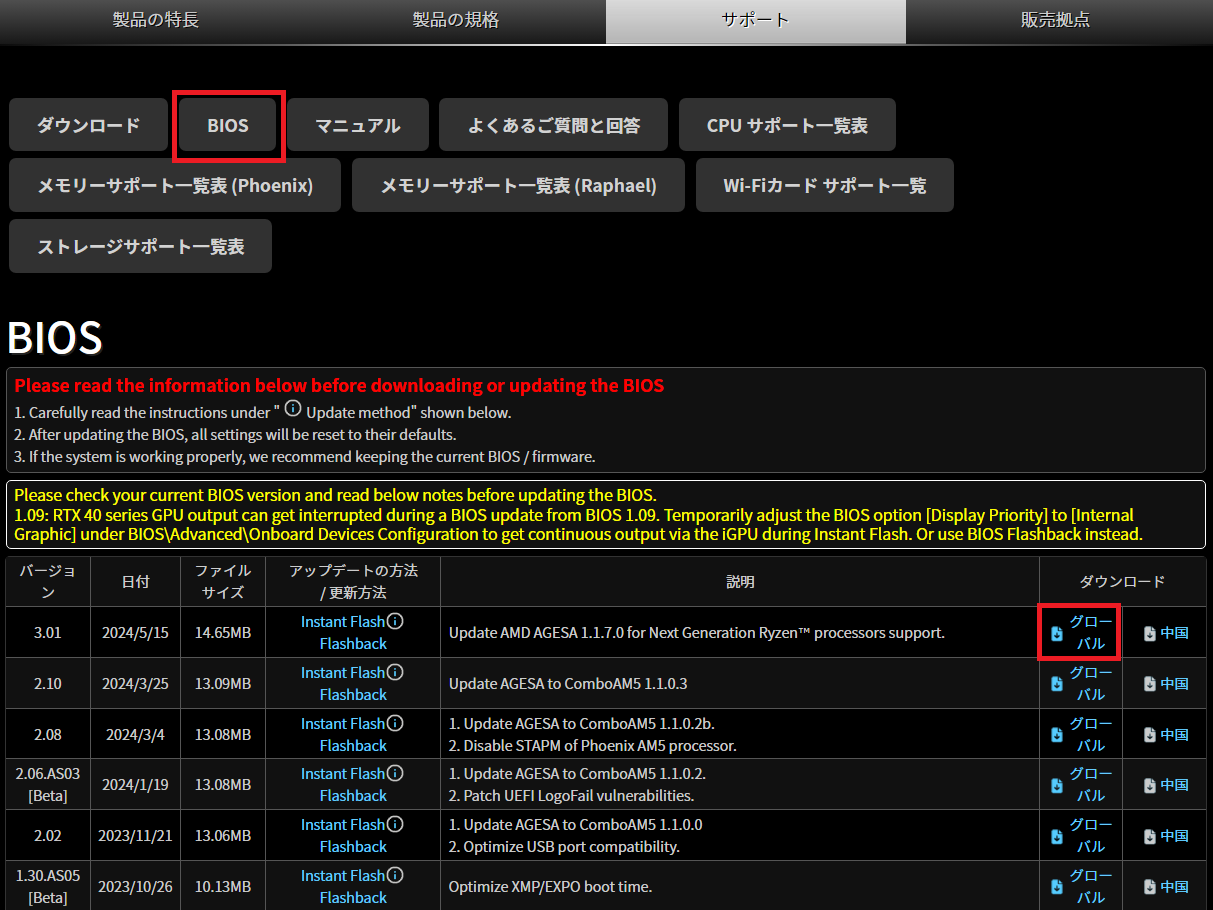
Task: Click the 中国 download link for 2.02
Action: pos(1174,836)
